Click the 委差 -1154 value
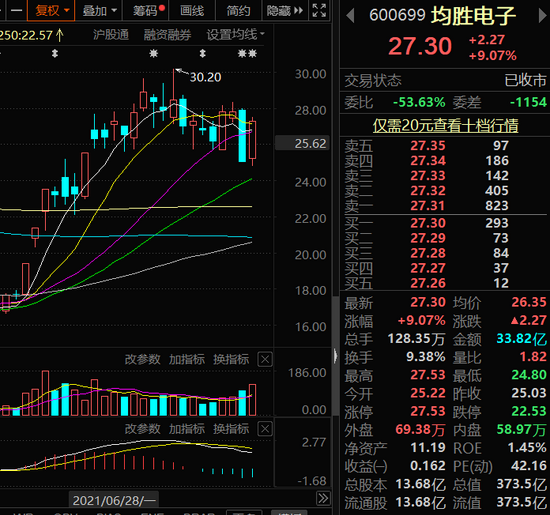This screenshot has width=550, height=515. pyautogui.click(x=528, y=102)
